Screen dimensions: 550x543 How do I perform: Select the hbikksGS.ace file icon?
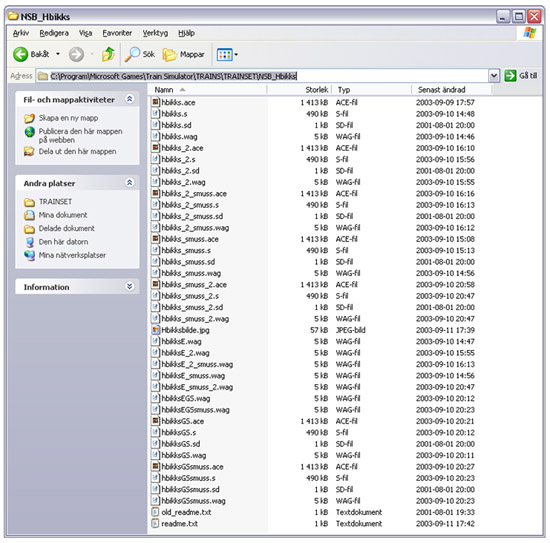[155, 421]
